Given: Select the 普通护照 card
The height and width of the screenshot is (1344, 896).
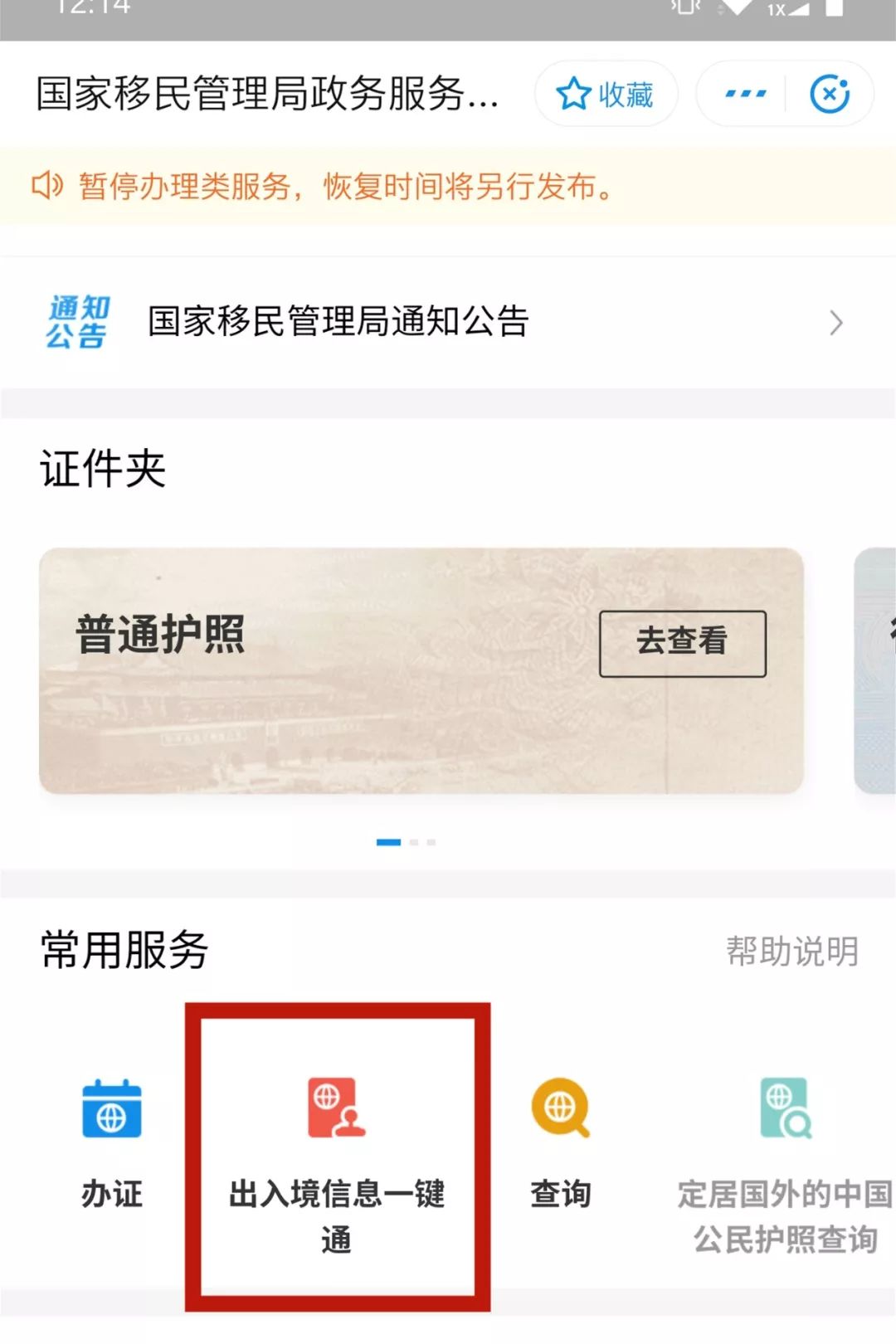Looking at the screenshot, I should click(x=421, y=670).
